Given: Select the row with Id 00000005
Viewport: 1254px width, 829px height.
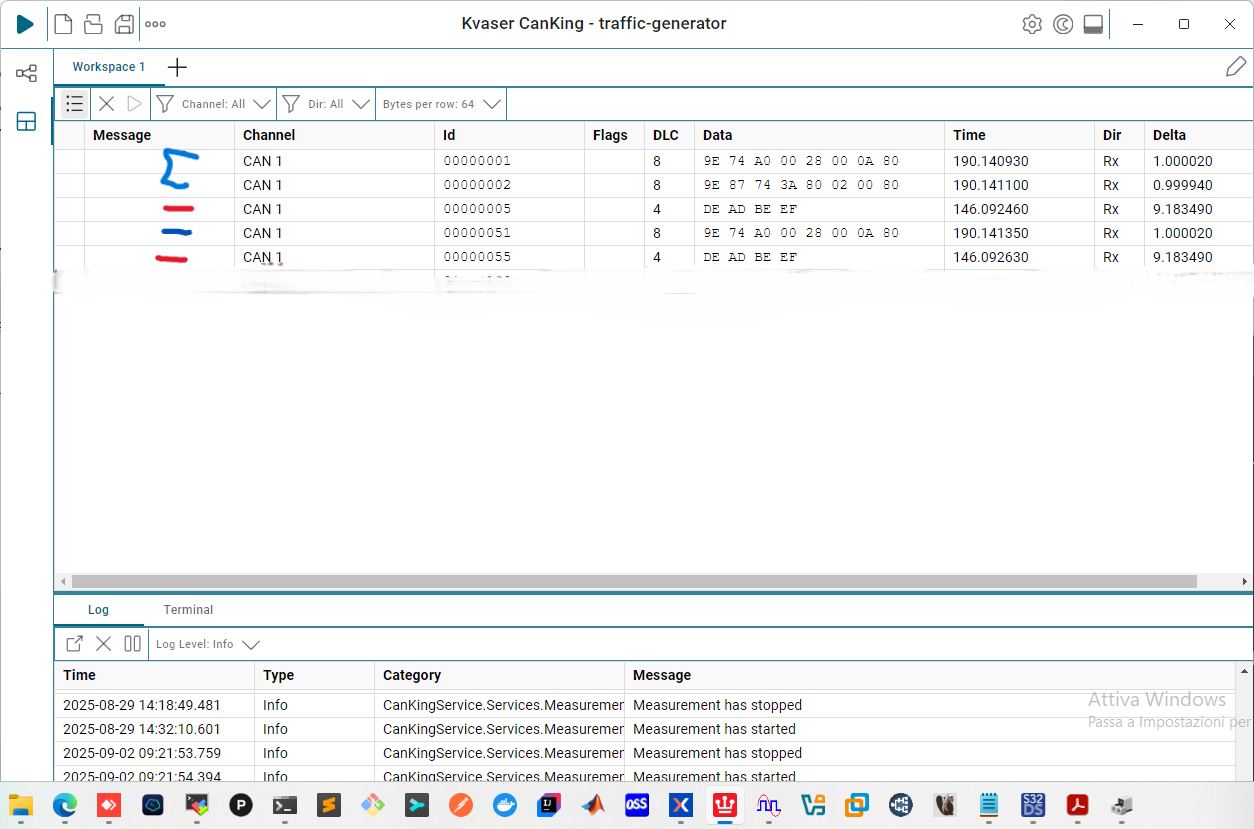Looking at the screenshot, I should pyautogui.click(x=654, y=209).
